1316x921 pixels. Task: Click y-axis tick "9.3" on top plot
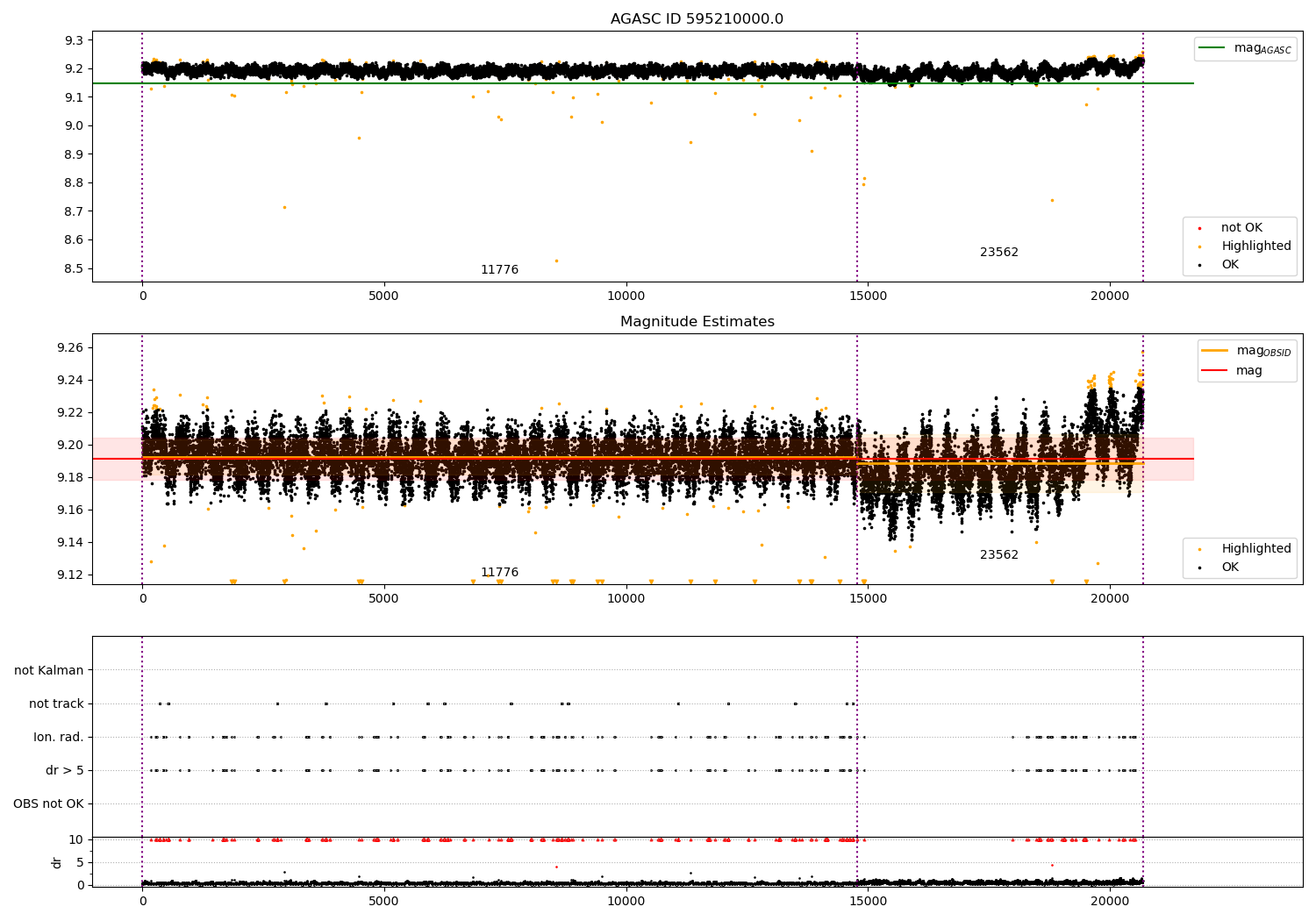coord(74,40)
